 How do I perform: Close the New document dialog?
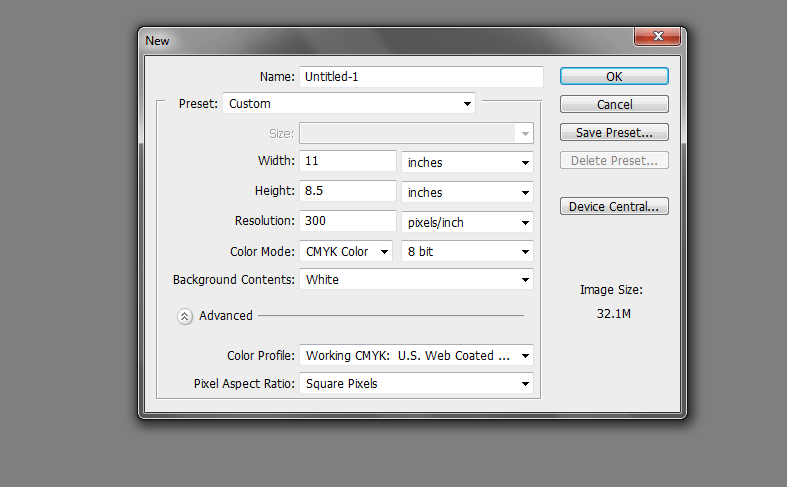click(657, 38)
